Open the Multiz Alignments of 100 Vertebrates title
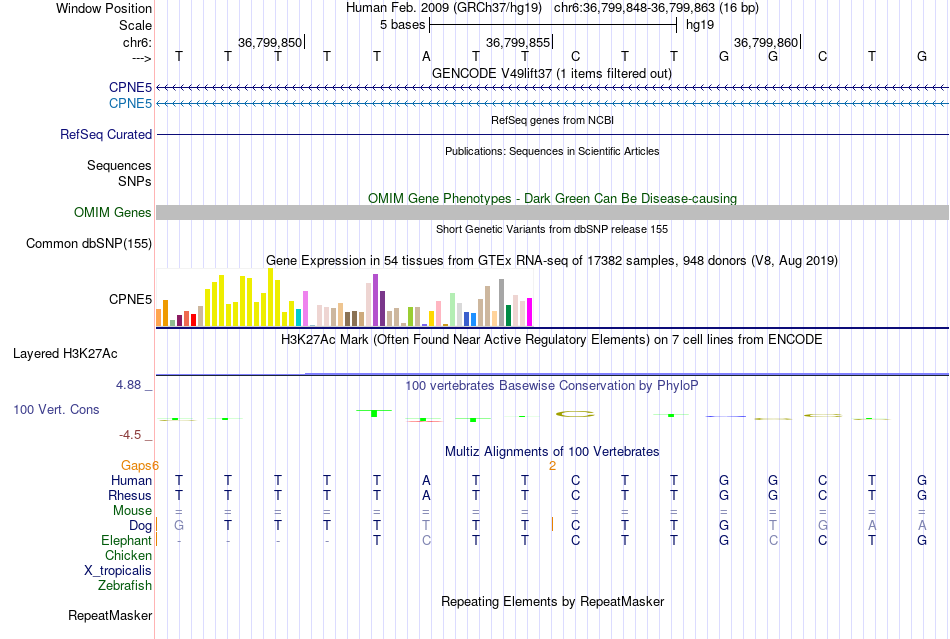950x639 pixels. tap(552, 452)
